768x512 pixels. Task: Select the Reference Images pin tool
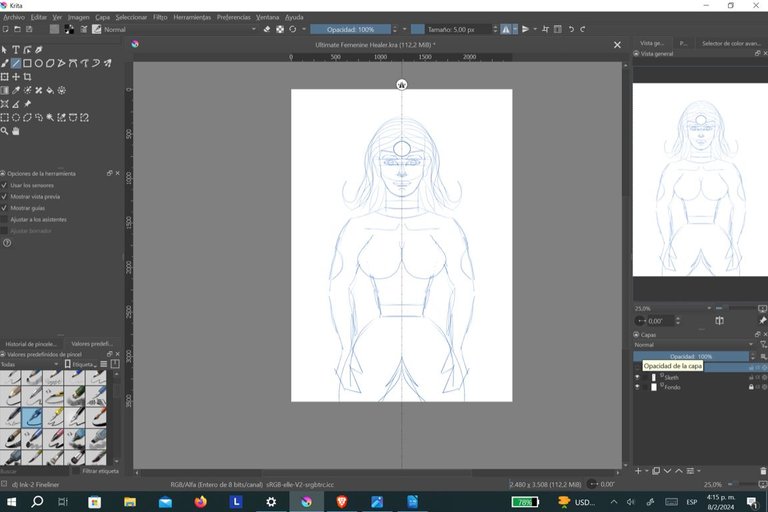(x=27, y=104)
